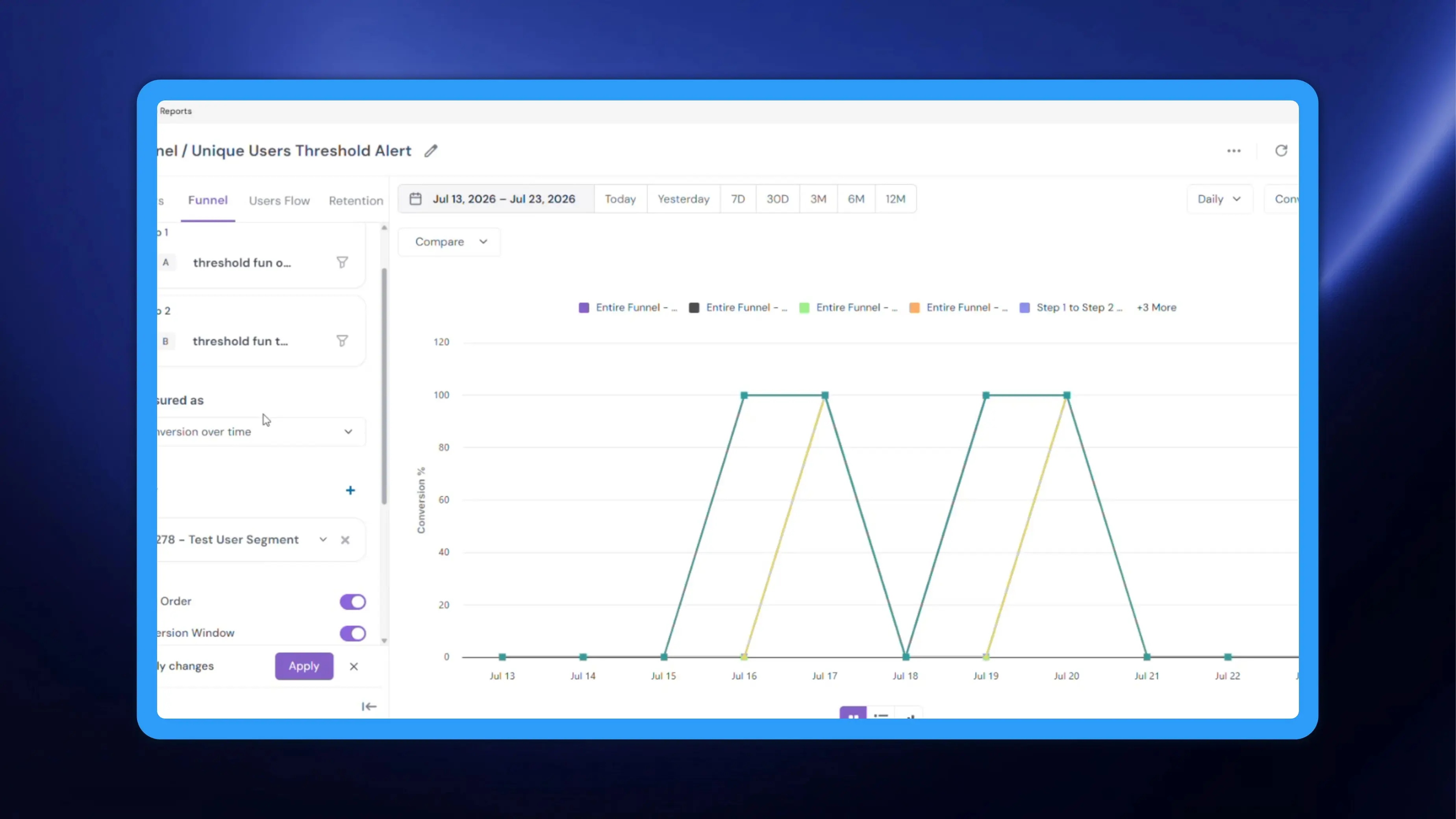Image resolution: width=1456 pixels, height=819 pixels.
Task: Select the 12M date range
Action: 896,199
